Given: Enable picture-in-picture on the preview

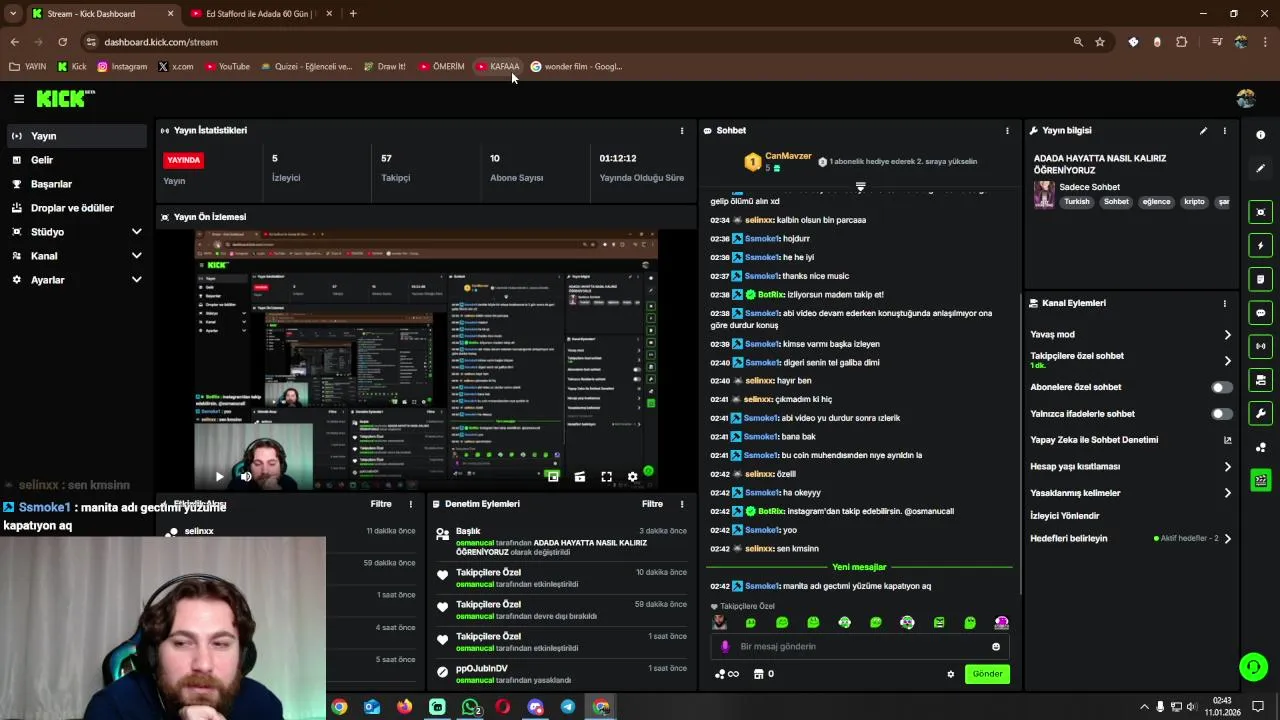Looking at the screenshot, I should (x=553, y=477).
